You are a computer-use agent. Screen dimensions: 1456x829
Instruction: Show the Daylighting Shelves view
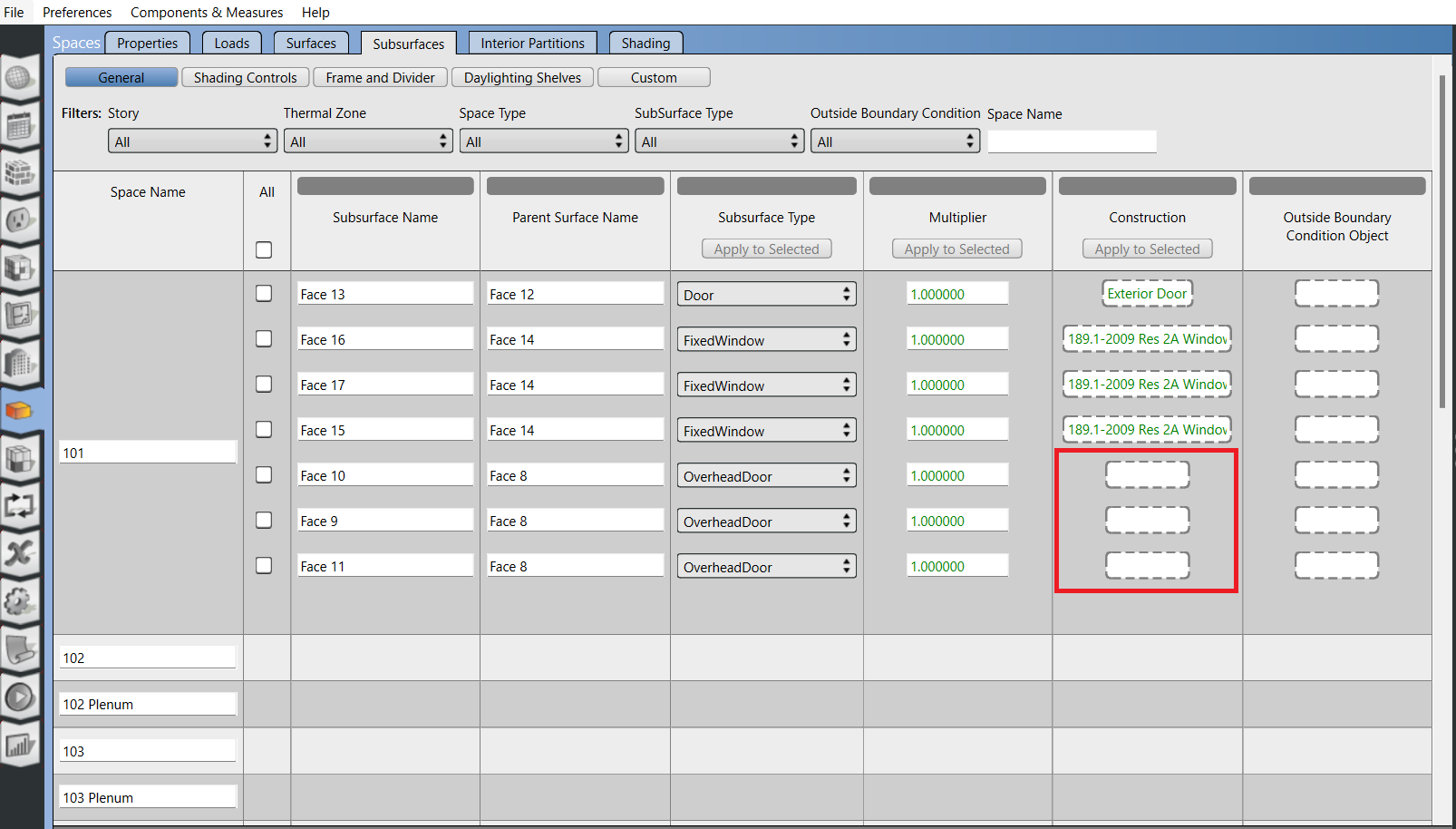pos(523,77)
